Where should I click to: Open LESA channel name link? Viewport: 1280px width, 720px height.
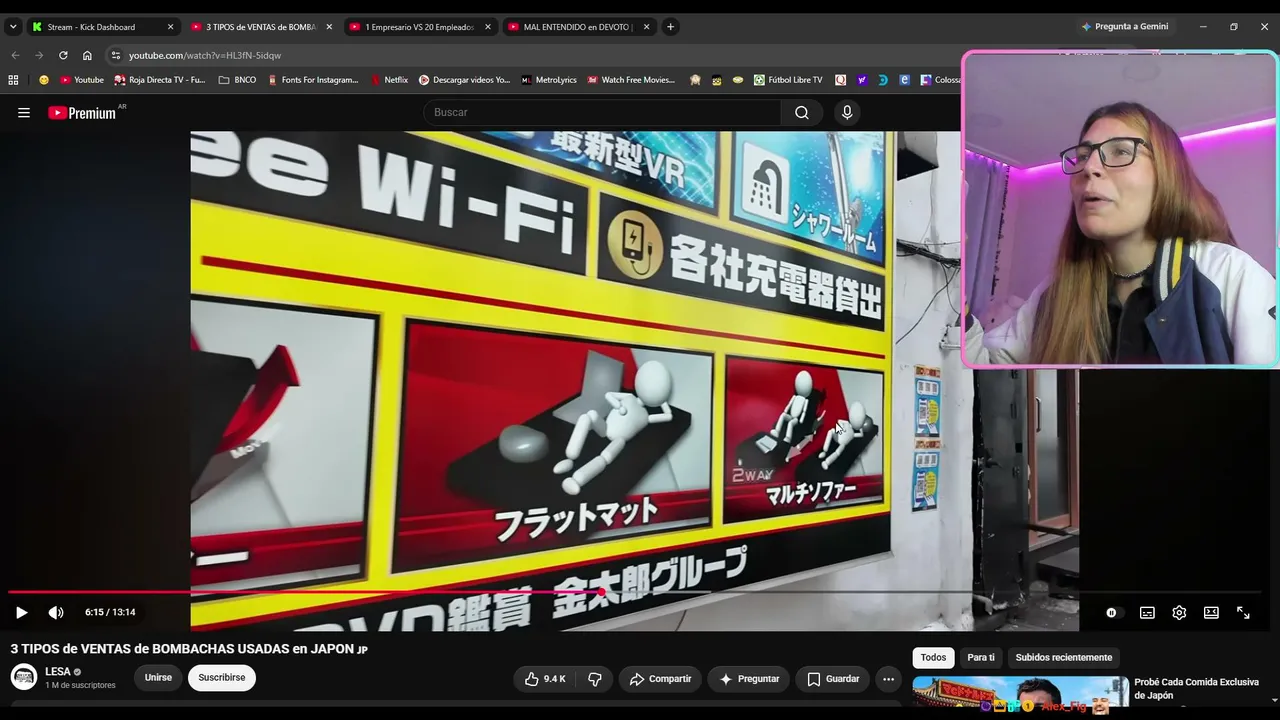click(58, 672)
